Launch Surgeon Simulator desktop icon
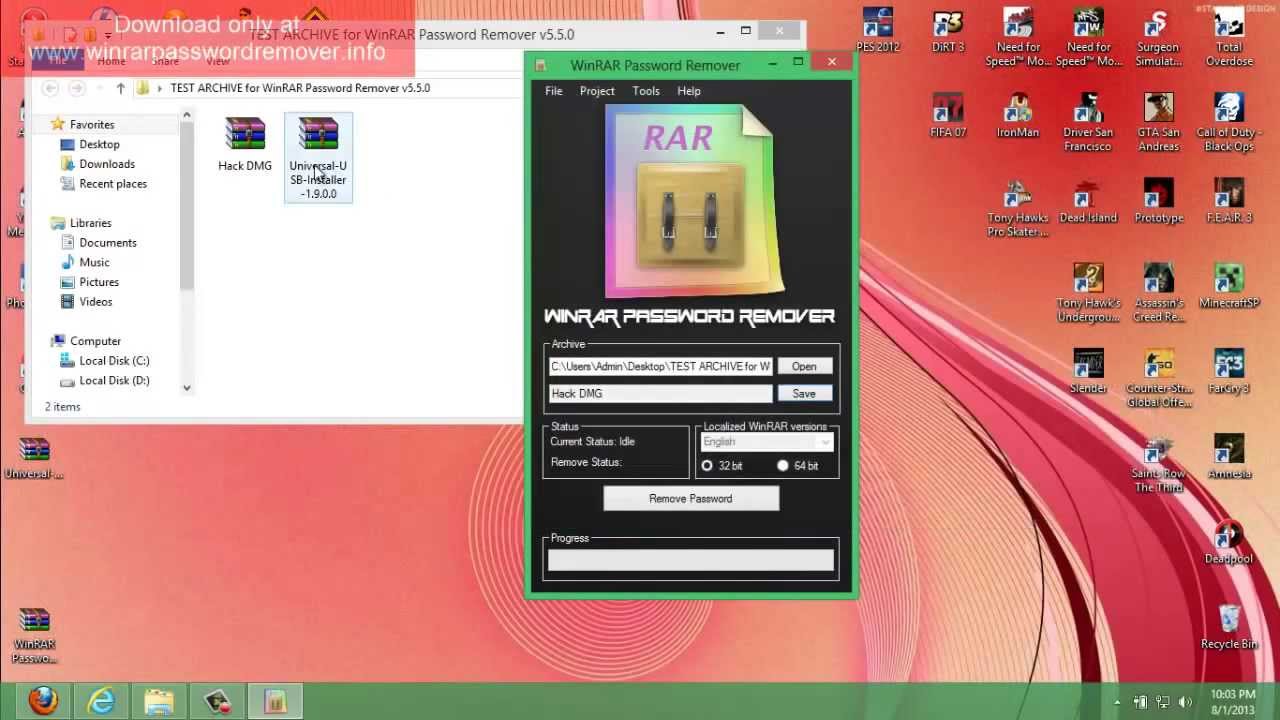Image resolution: width=1280 pixels, height=720 pixels. (x=1158, y=38)
